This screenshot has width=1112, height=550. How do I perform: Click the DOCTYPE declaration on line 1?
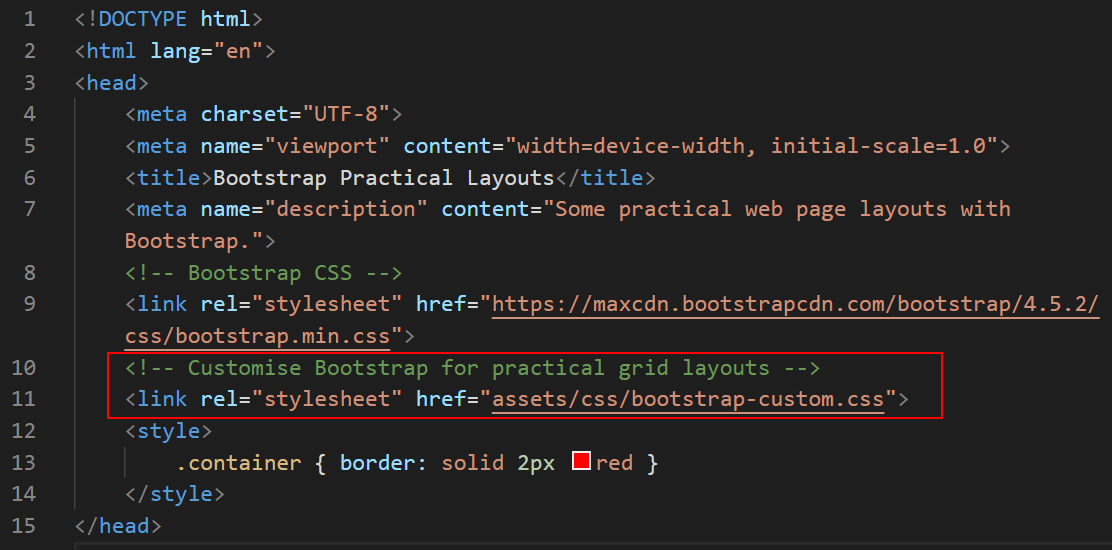[169, 19]
